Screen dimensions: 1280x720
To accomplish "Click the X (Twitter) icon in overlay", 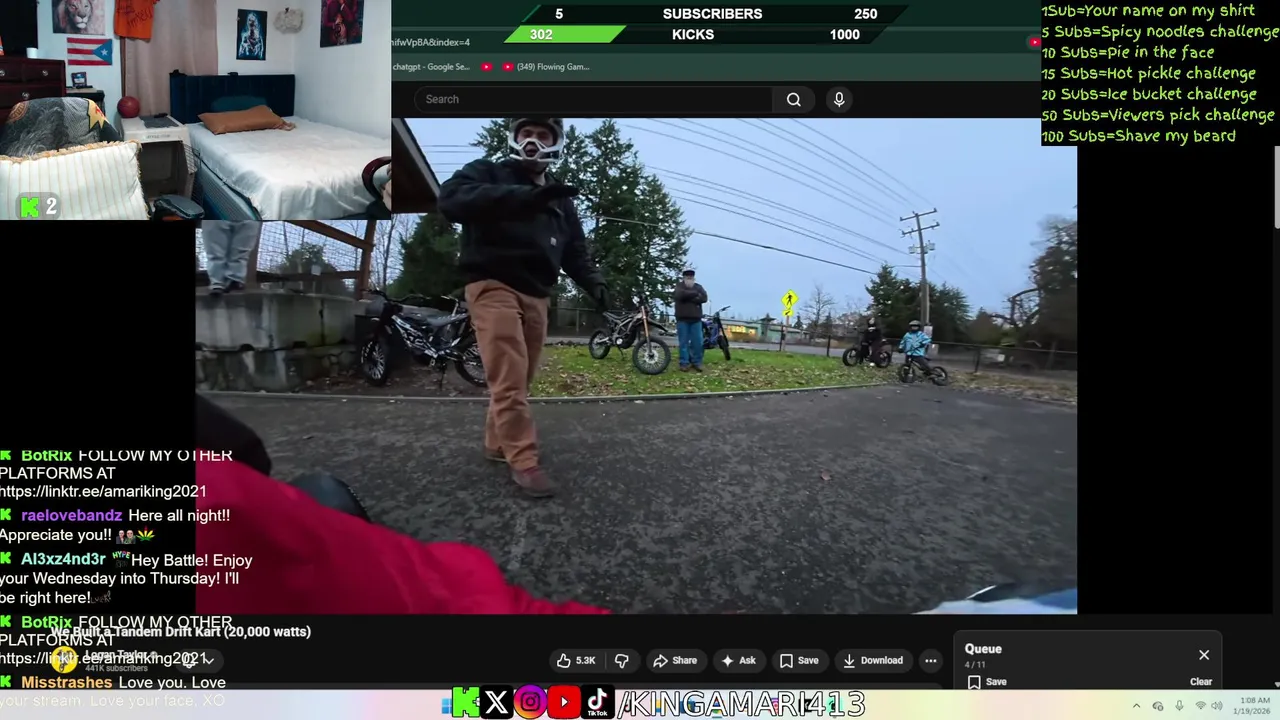I will point(496,703).
